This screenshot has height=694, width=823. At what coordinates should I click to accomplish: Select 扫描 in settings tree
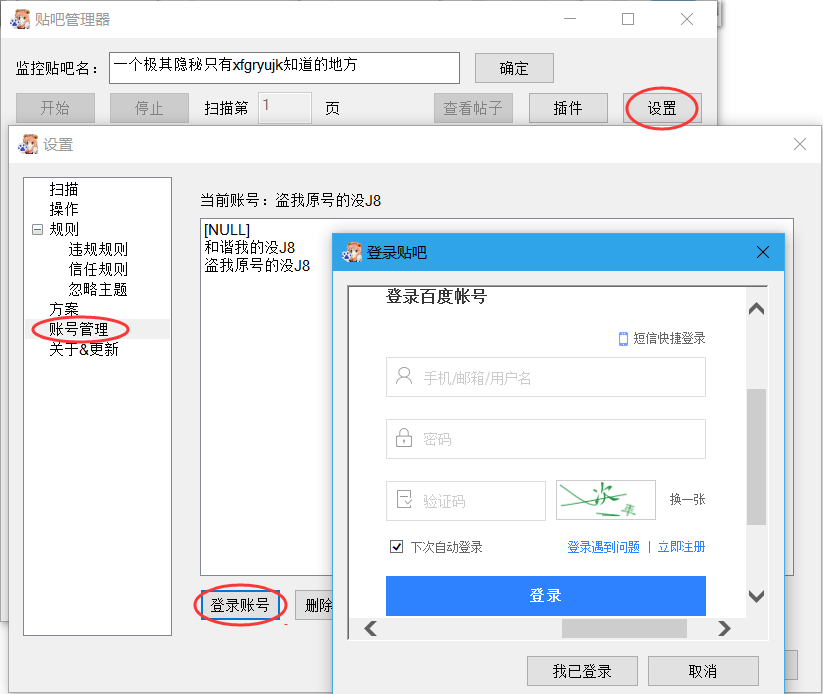pos(64,189)
